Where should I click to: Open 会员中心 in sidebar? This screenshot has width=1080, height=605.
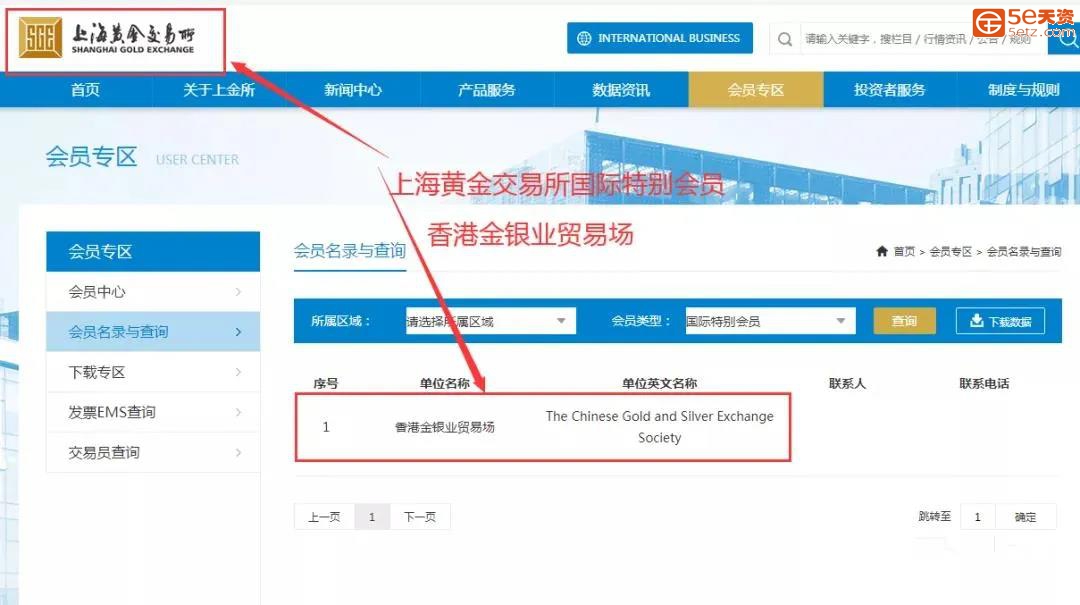pyautogui.click(x=153, y=291)
